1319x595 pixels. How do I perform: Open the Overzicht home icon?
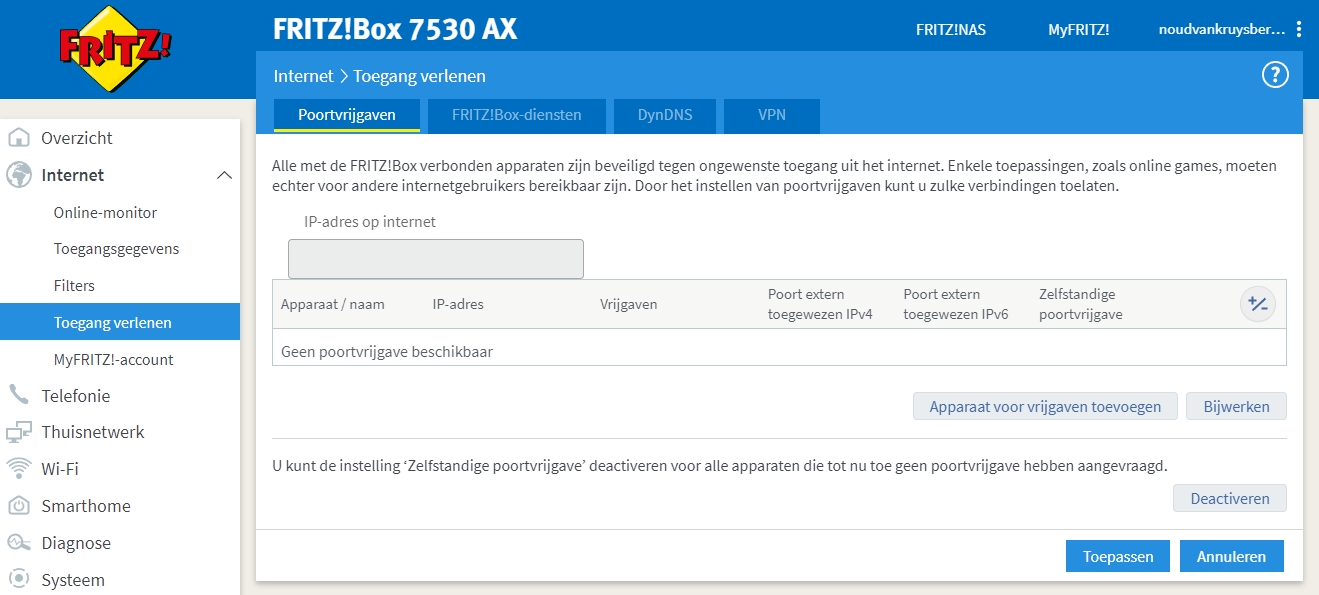(21, 138)
